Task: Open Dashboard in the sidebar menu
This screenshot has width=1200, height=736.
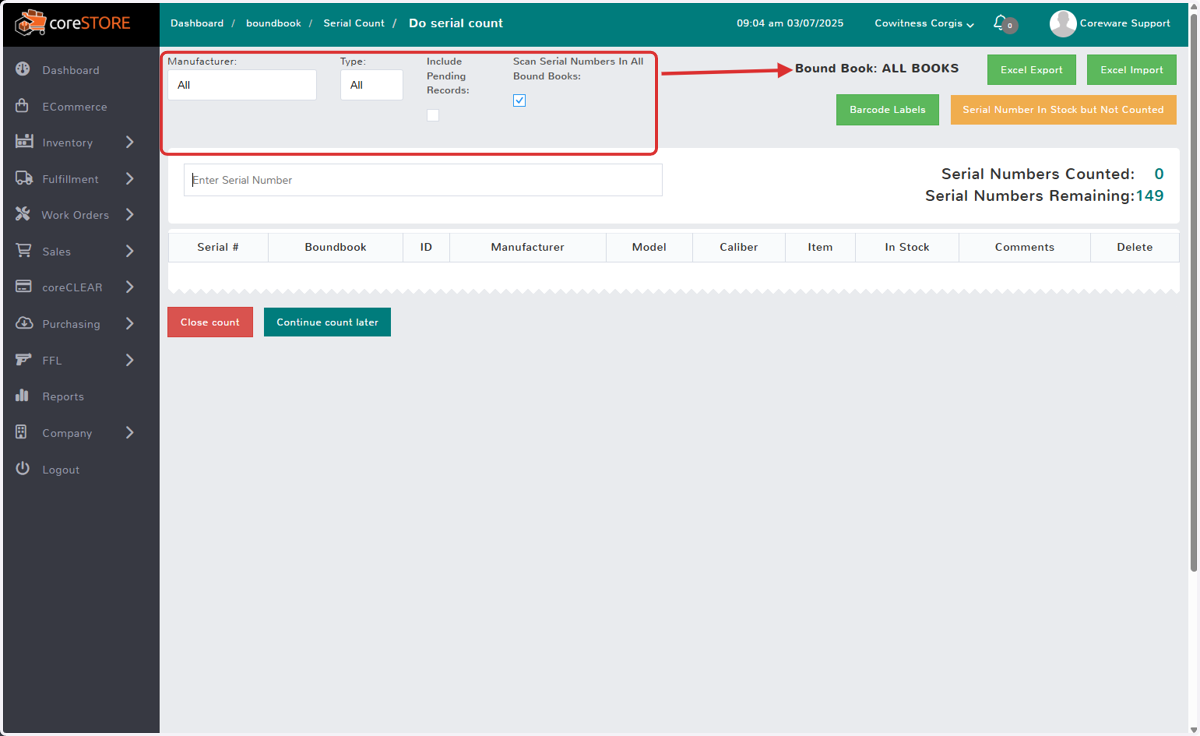Action: [x=70, y=70]
